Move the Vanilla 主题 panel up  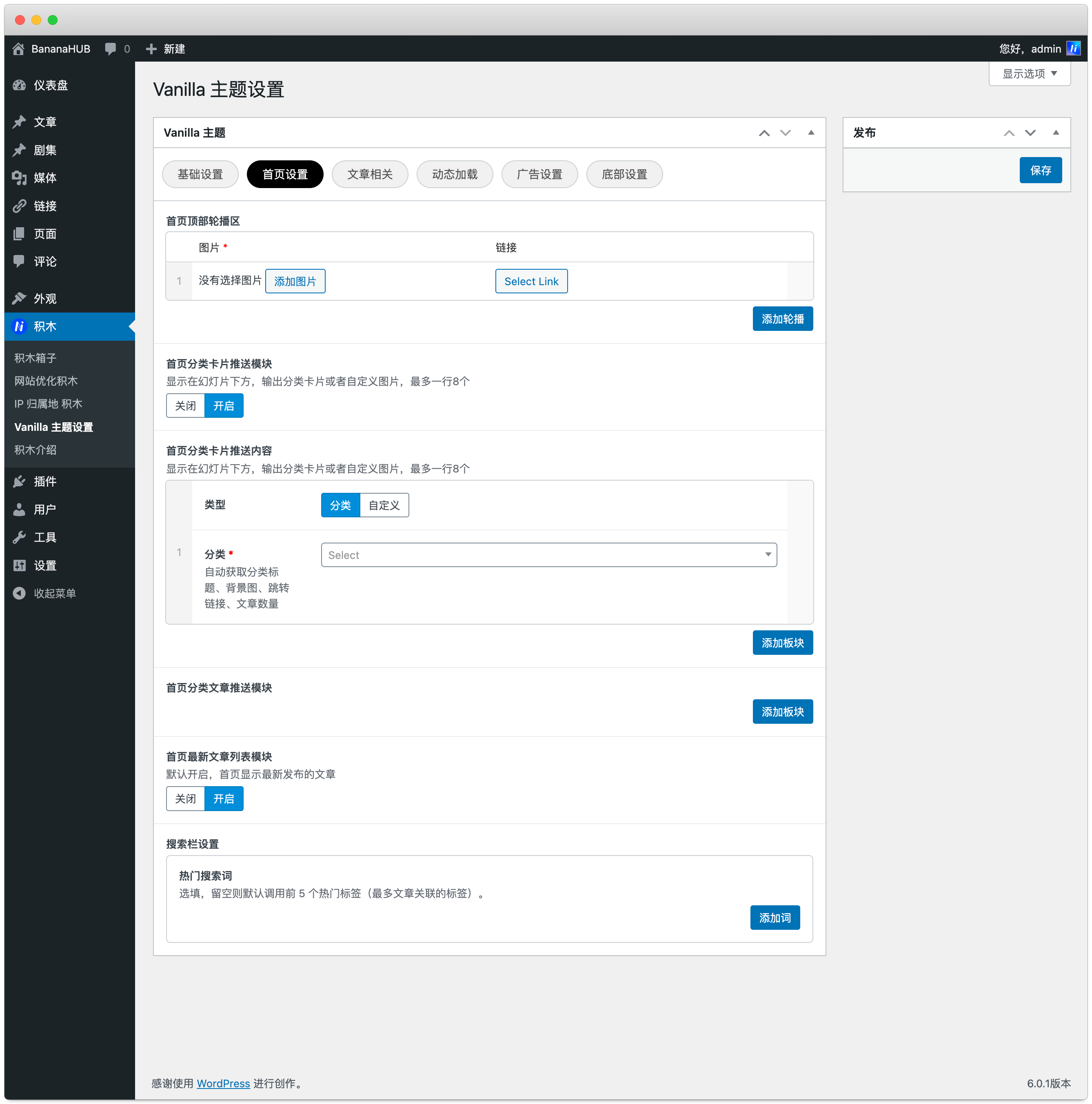coord(764,133)
